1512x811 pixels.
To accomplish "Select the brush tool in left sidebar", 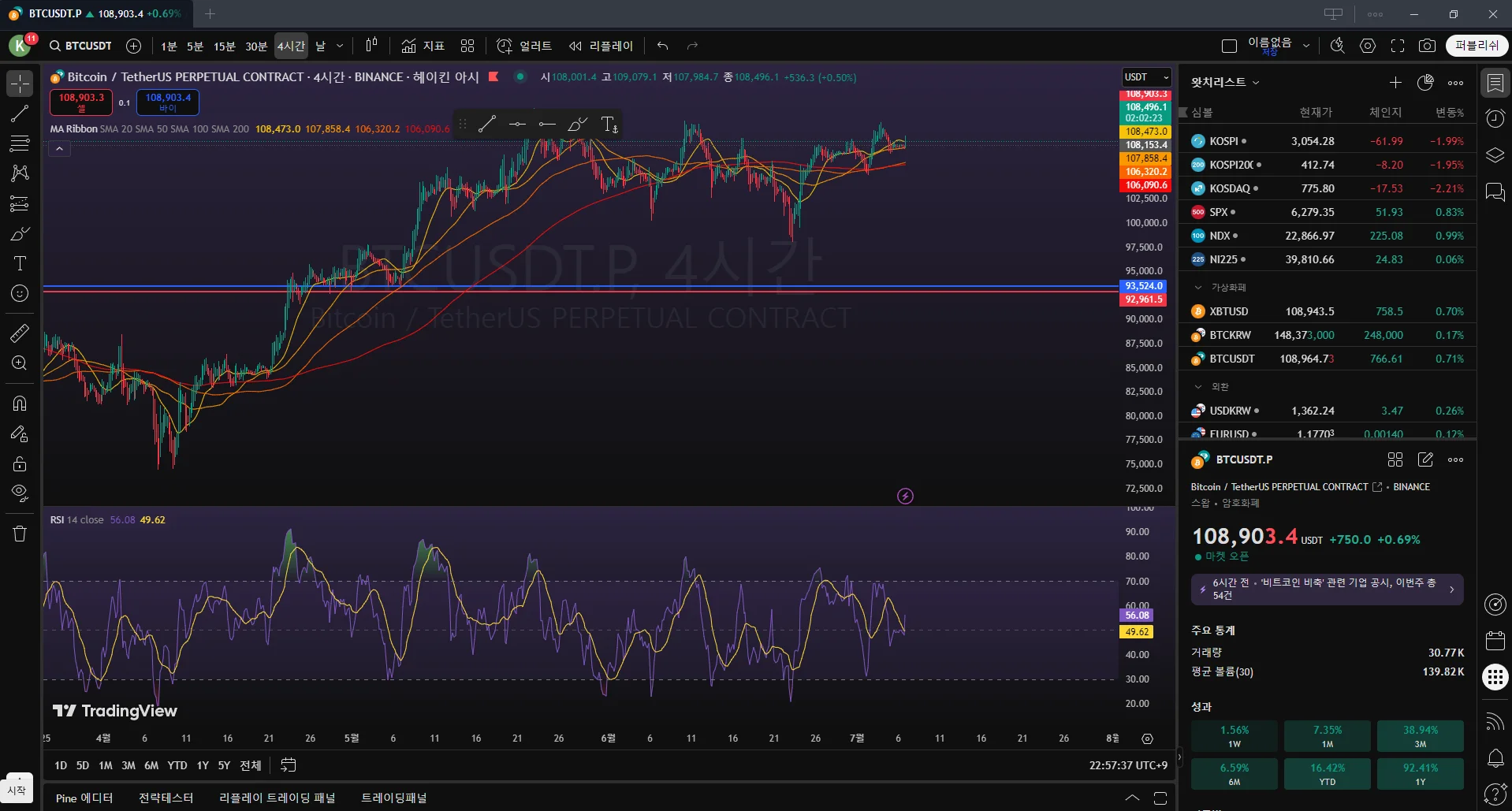I will coord(20,233).
